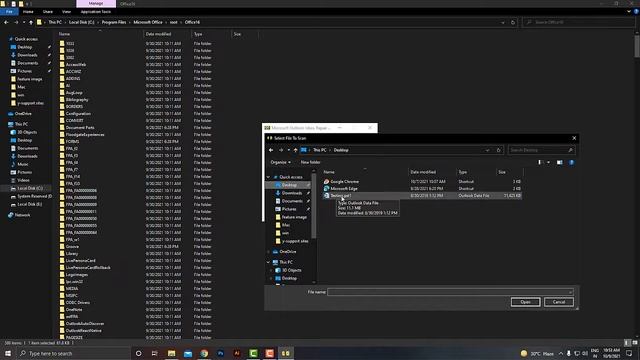Click Program Files in Explorer breadcrumb
This screenshot has height=360, width=640.
click(x=114, y=22)
